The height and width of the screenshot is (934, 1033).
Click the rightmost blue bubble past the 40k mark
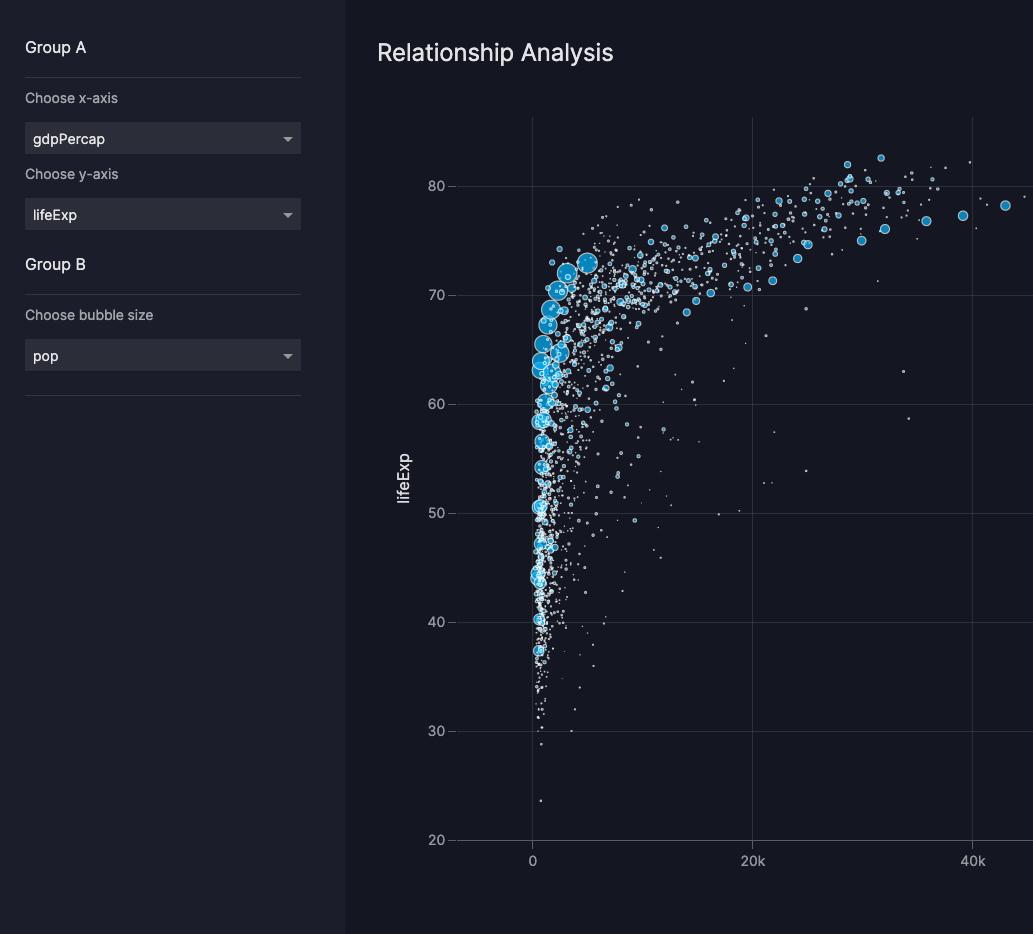tap(1005, 205)
